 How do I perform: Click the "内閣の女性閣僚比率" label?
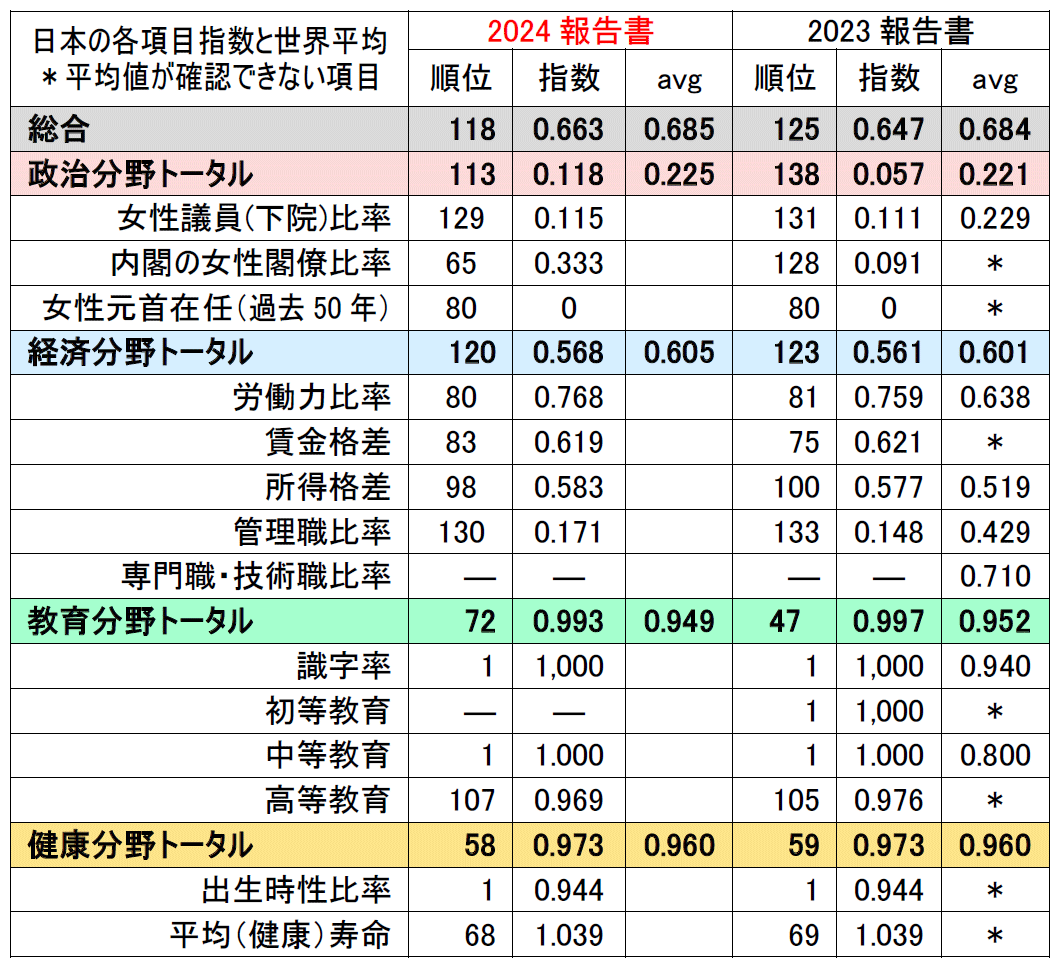pyautogui.click(x=251, y=263)
